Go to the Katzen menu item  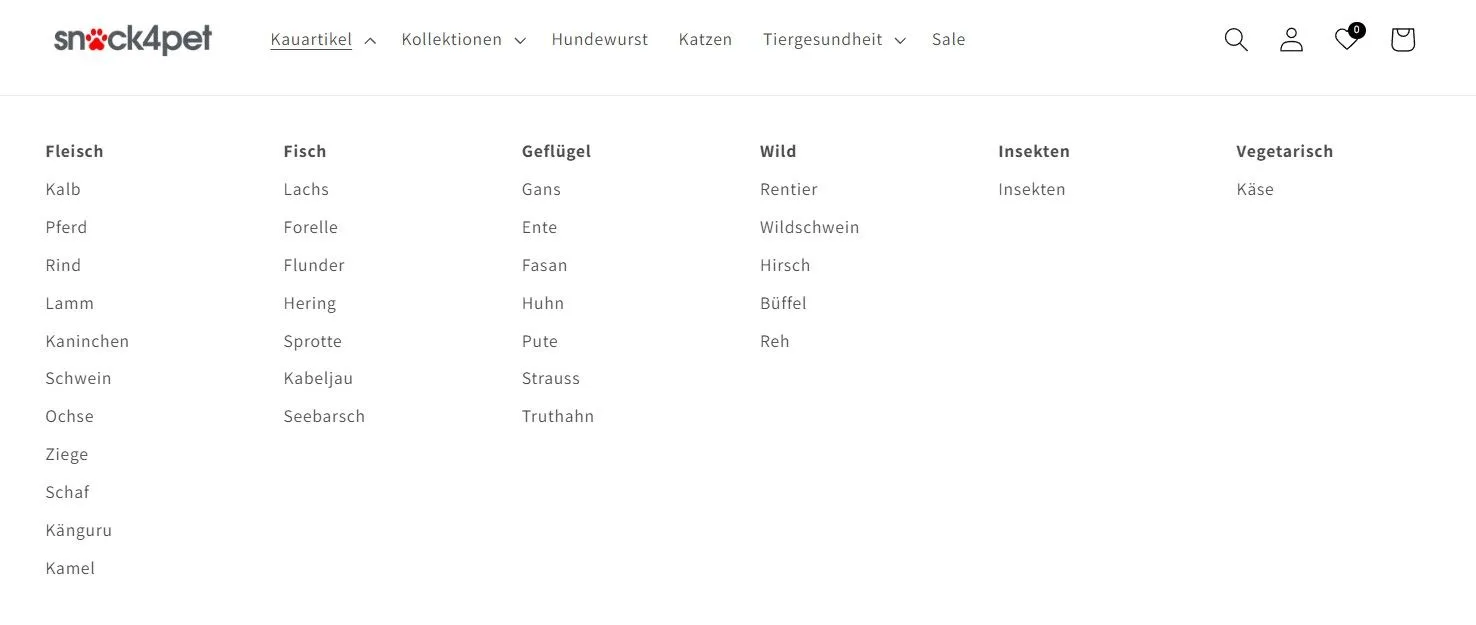tap(705, 40)
